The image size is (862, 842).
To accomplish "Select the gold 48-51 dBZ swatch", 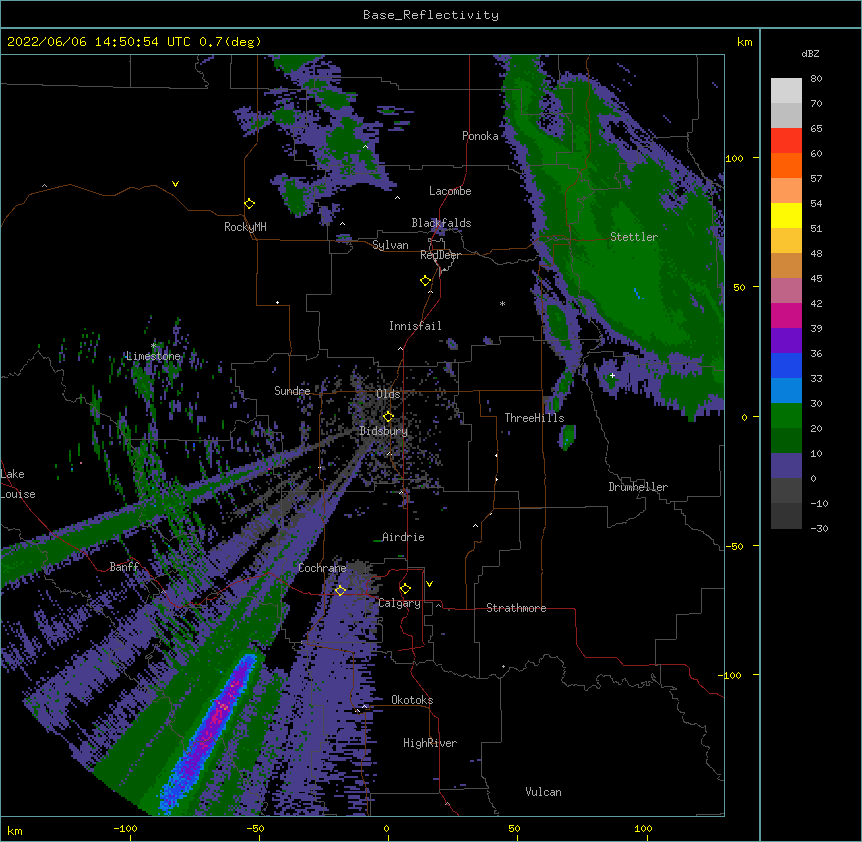I will point(786,241).
